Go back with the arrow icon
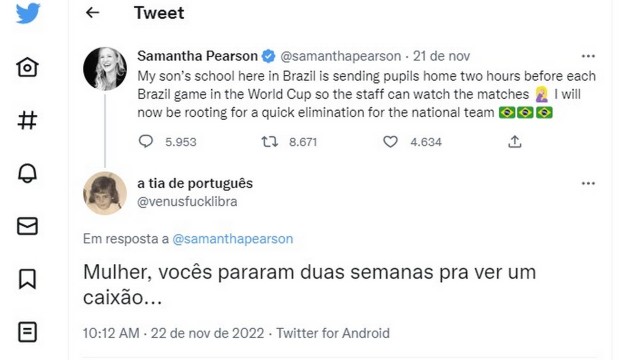640x360 pixels. tap(93, 13)
